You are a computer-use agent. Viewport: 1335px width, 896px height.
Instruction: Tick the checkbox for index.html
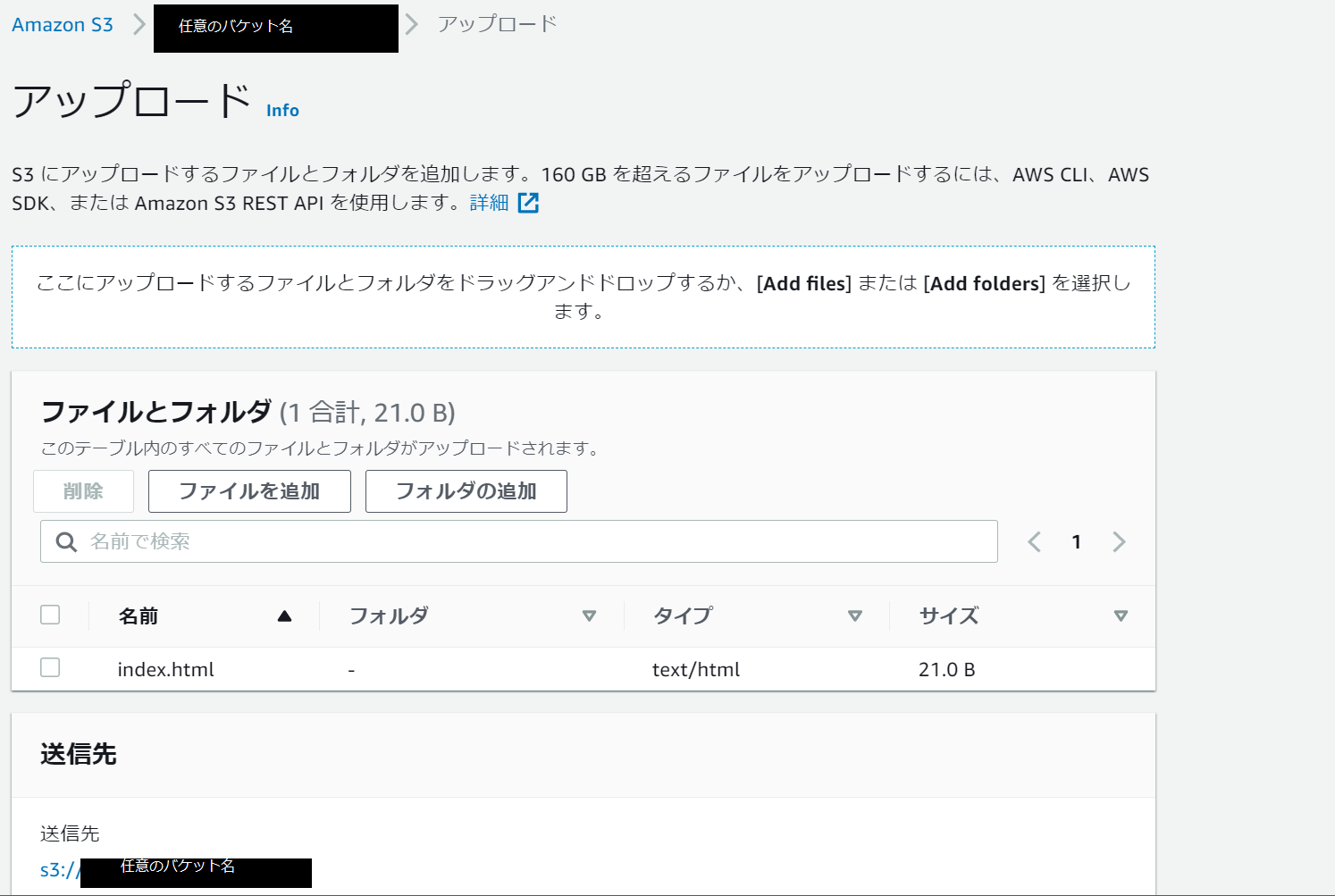pyautogui.click(x=50, y=667)
